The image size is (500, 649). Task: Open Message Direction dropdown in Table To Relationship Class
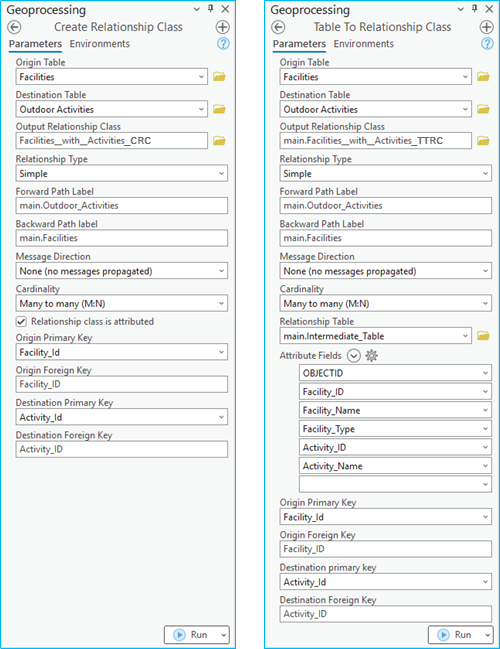click(385, 271)
